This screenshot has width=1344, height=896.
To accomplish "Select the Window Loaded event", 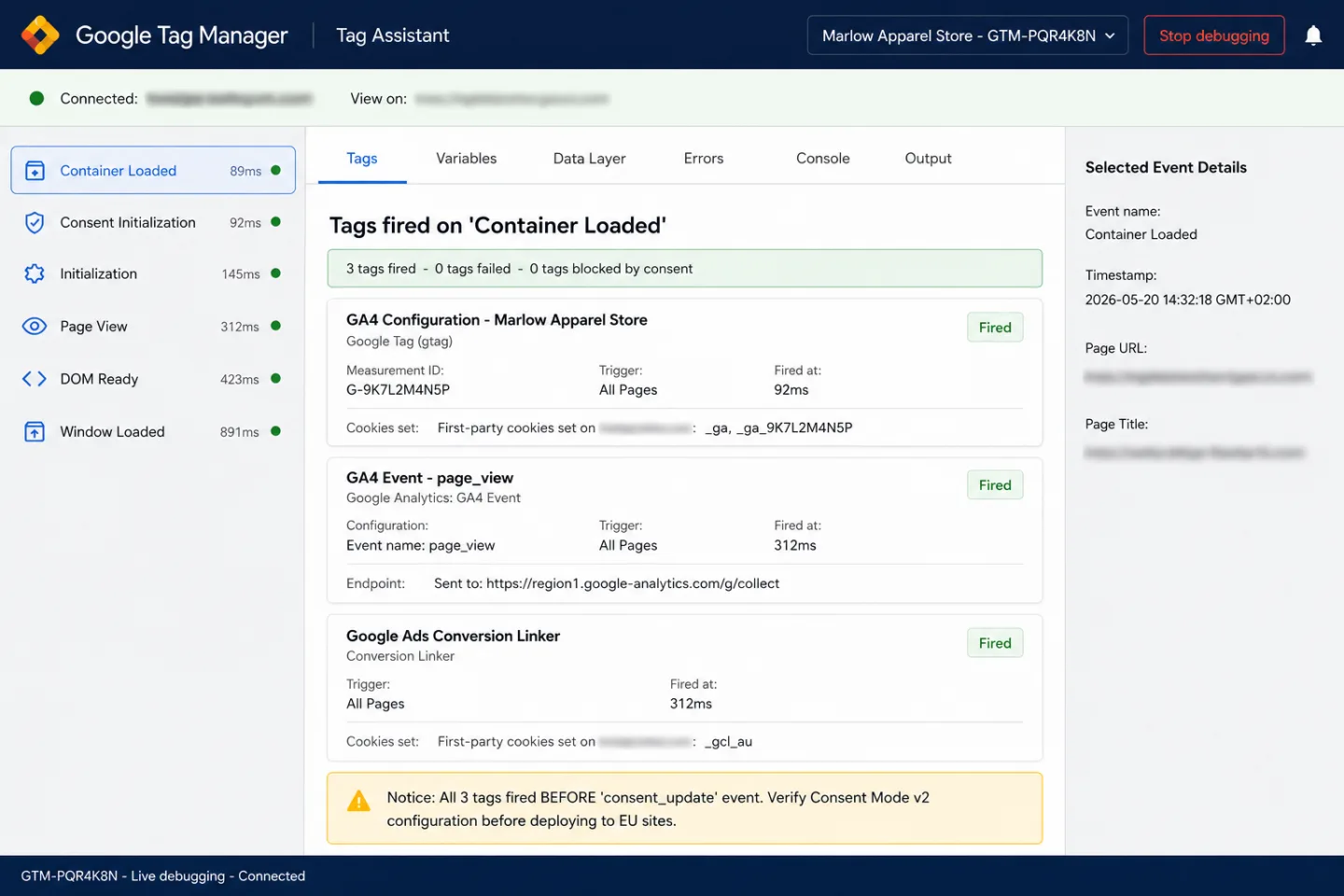I will [153, 431].
